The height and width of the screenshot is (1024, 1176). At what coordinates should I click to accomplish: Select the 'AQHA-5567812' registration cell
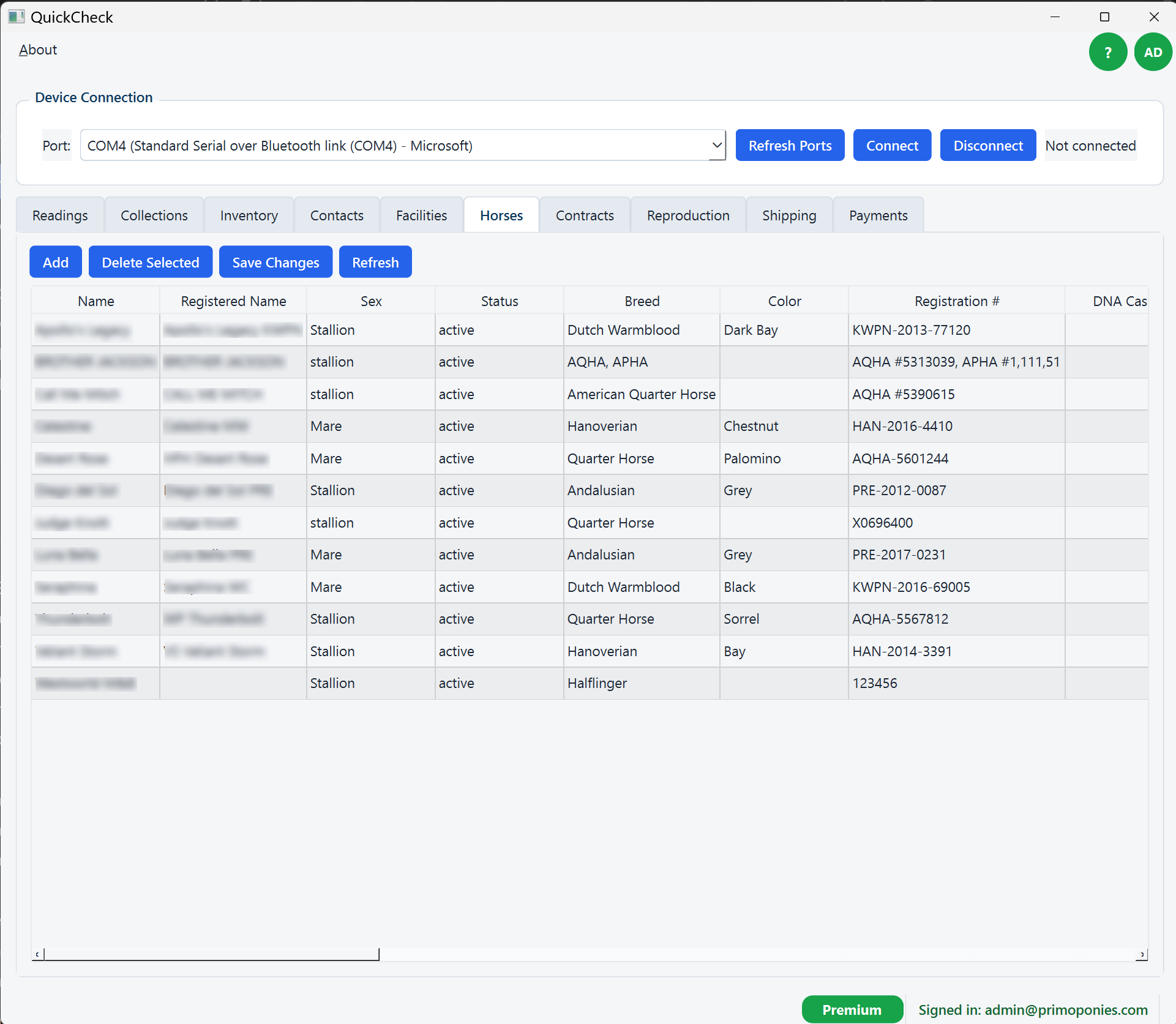[x=957, y=619]
